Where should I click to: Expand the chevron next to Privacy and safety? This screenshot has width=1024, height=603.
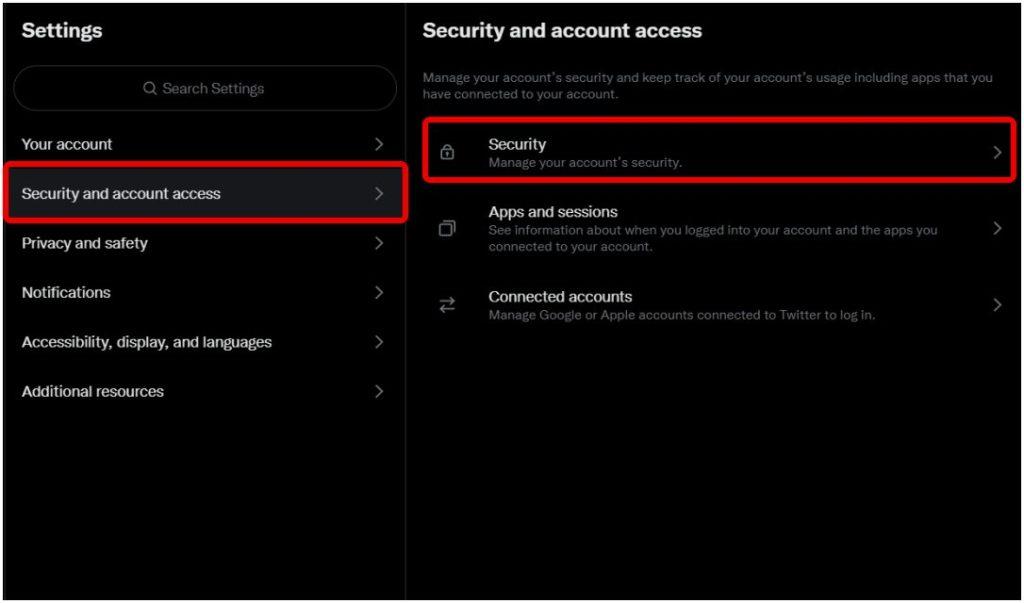(x=379, y=243)
